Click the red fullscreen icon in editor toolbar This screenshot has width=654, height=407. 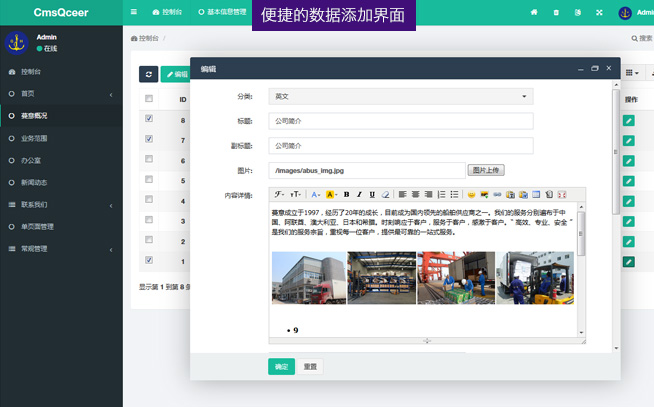pyautogui.click(x=562, y=194)
